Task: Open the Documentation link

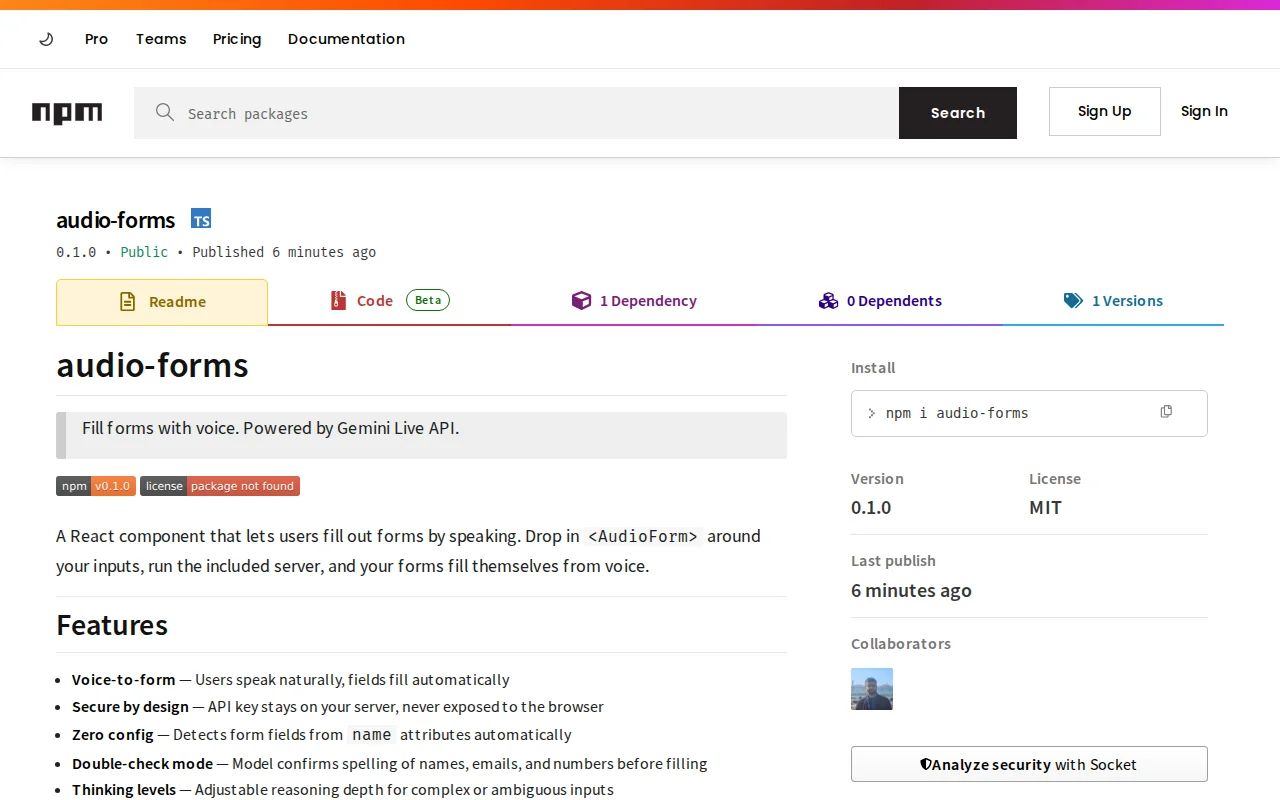Action: [x=346, y=39]
